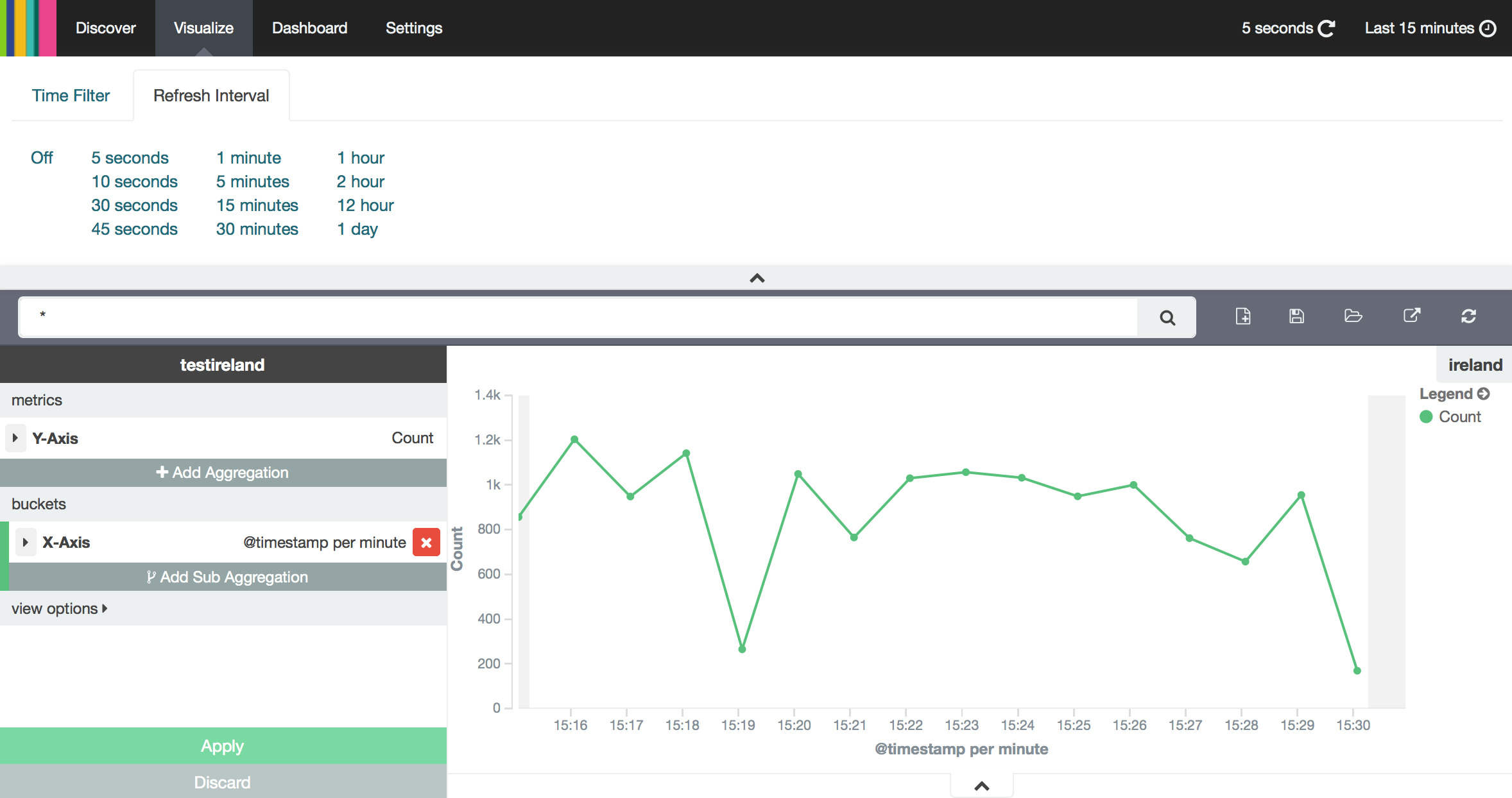This screenshot has height=798, width=1512.
Task: Pick 5 minutes refresh interval
Action: [x=252, y=182]
